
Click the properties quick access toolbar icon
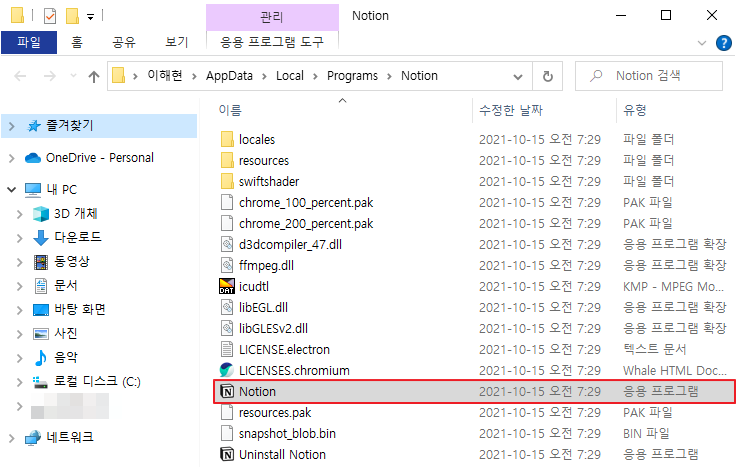click(x=50, y=16)
